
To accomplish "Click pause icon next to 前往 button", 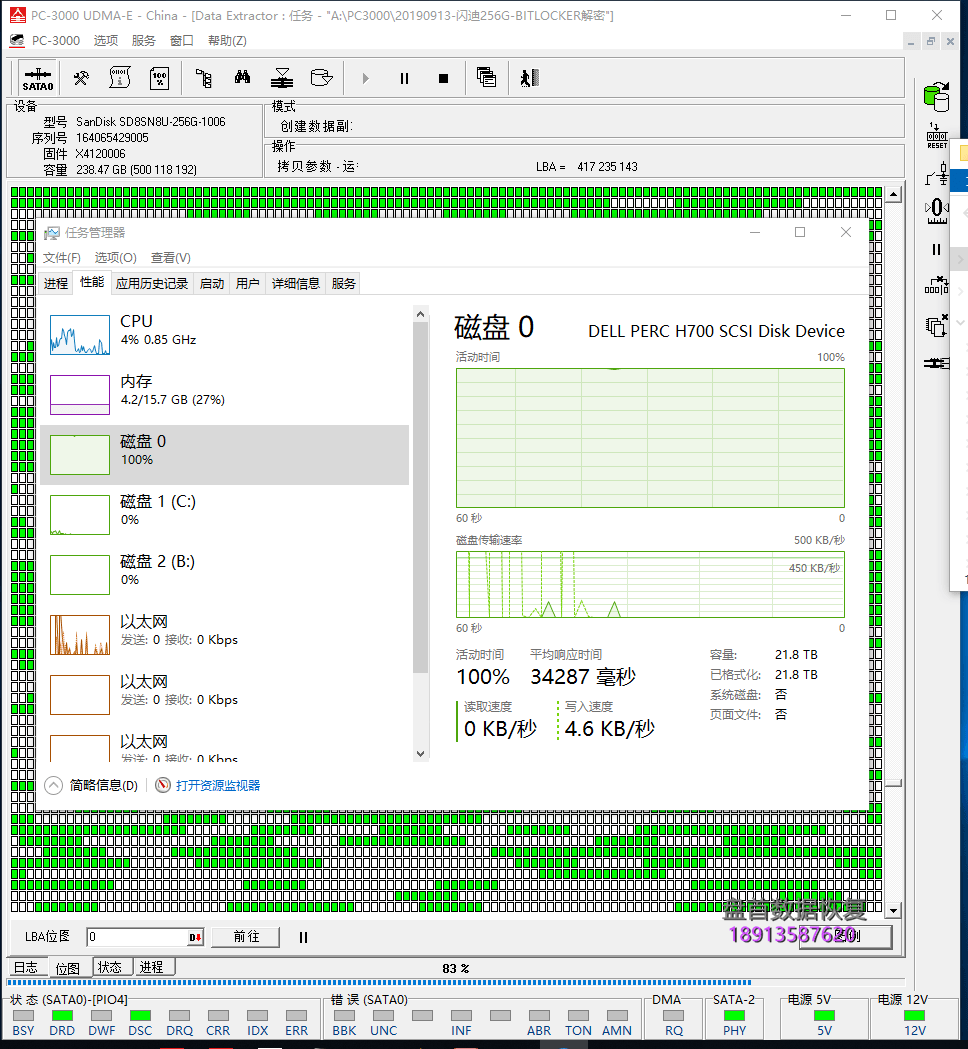I will pos(303,937).
